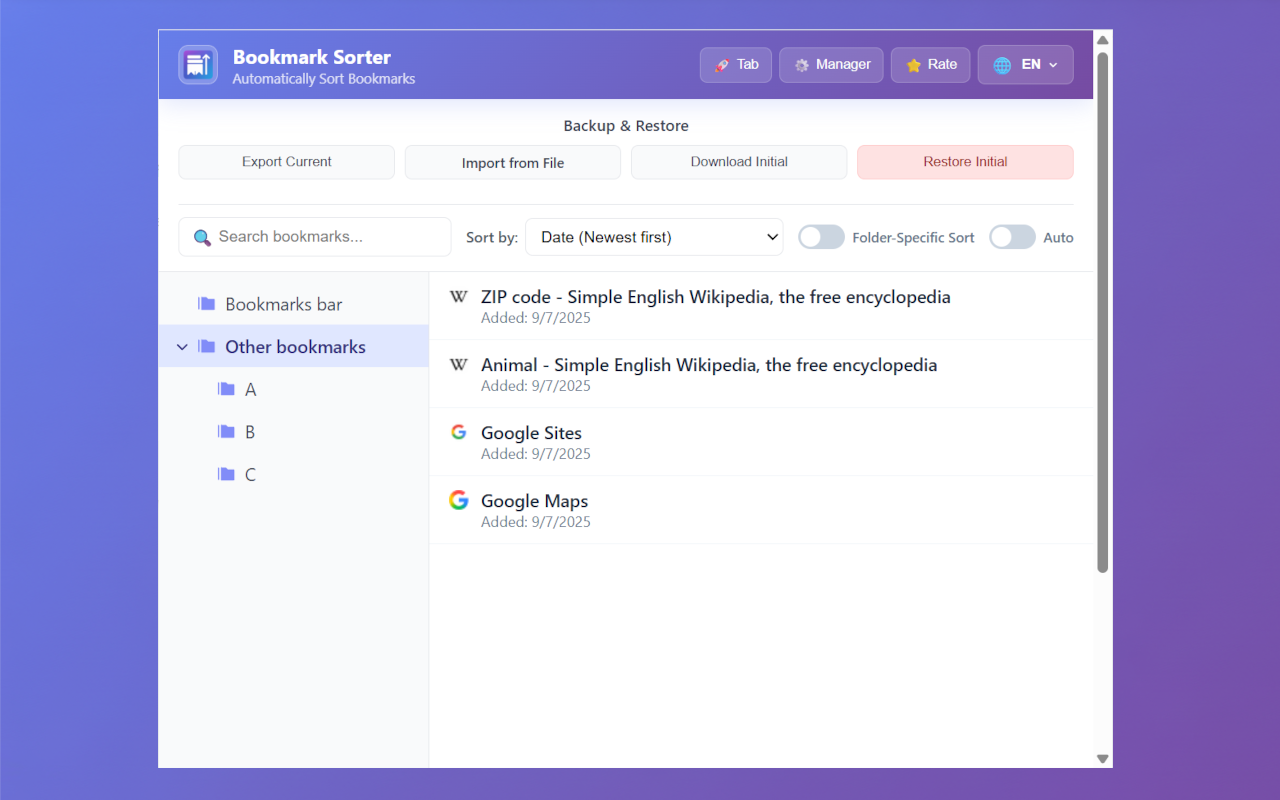Click the magnifier icon in search box
Image resolution: width=1280 pixels, height=800 pixels.
[202, 237]
